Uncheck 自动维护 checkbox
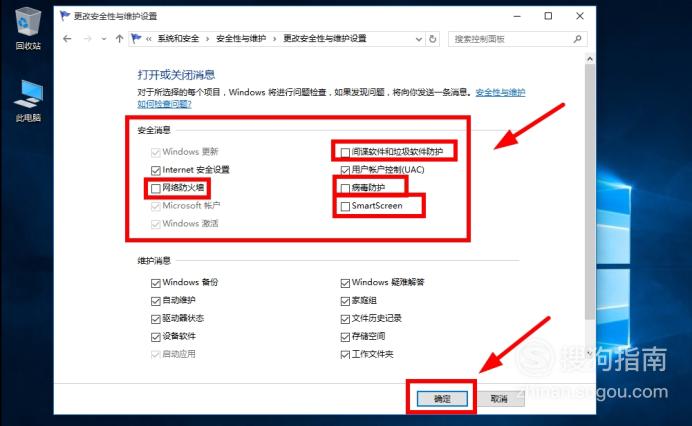The width and height of the screenshot is (692, 426). pyautogui.click(x=155, y=301)
